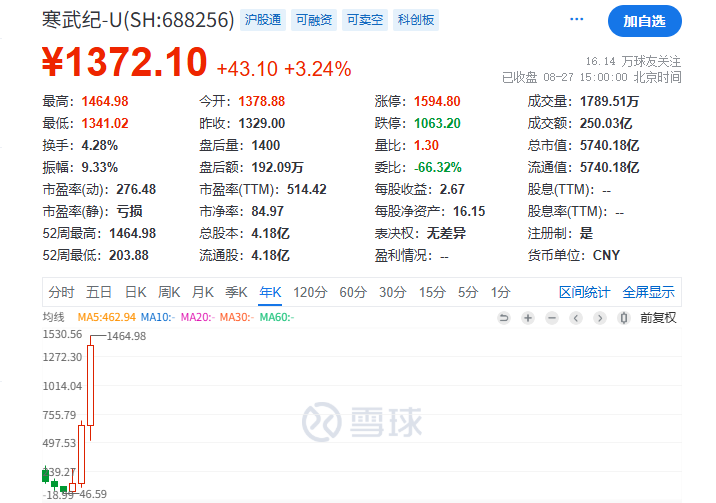Zoom out chart with minus icon

[x=552, y=318]
